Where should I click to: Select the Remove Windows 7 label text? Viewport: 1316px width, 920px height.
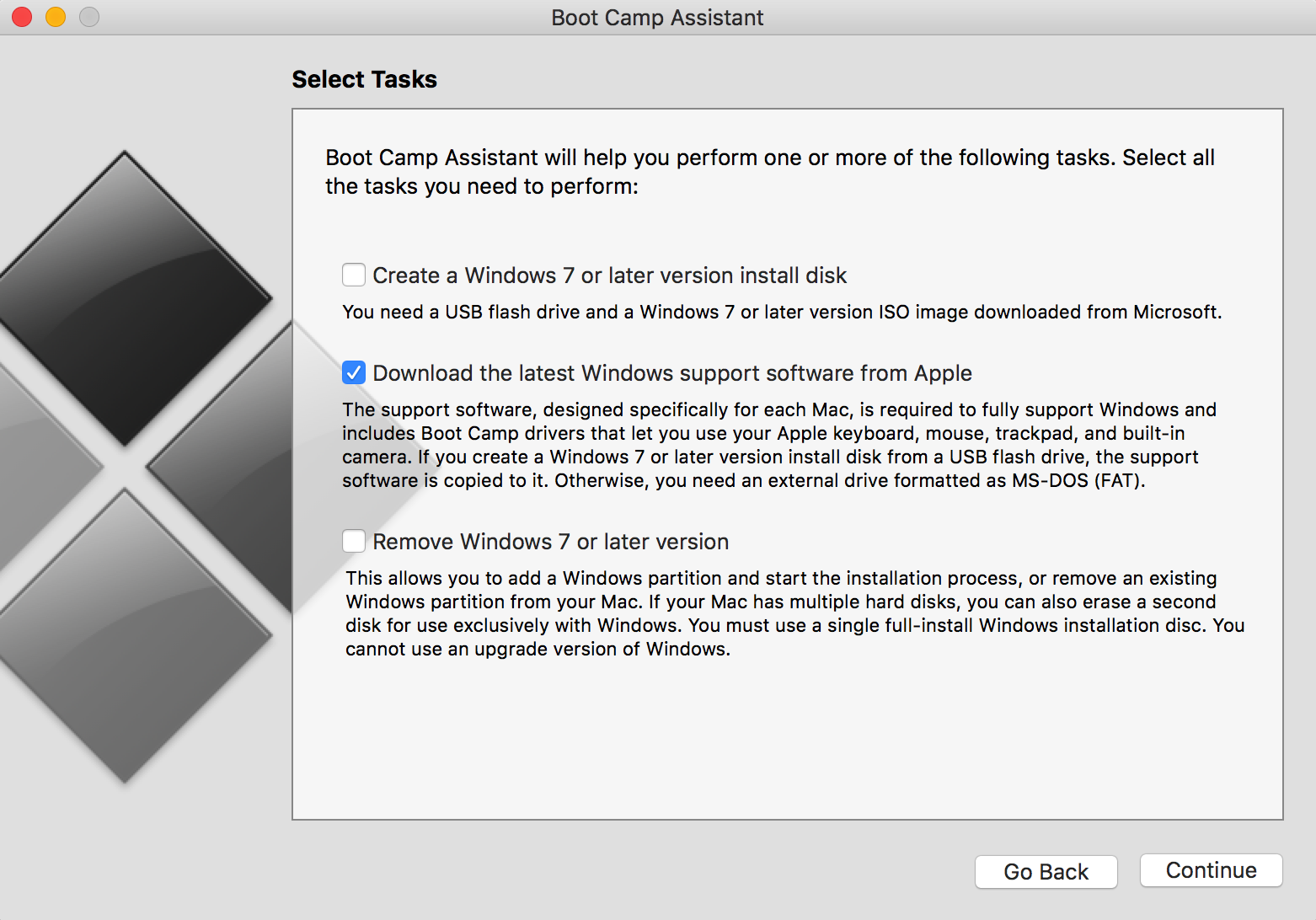[x=550, y=541]
